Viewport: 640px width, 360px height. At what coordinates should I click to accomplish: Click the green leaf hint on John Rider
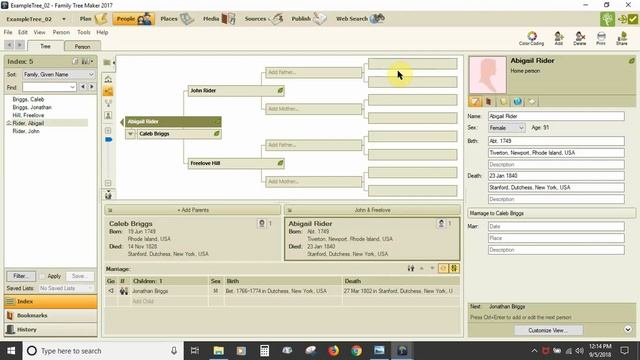click(x=280, y=90)
